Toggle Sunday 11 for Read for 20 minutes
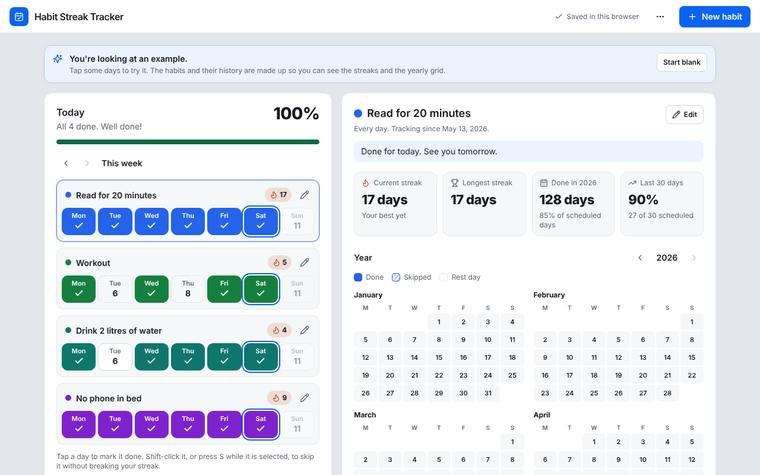760x475 pixels. tap(297, 222)
